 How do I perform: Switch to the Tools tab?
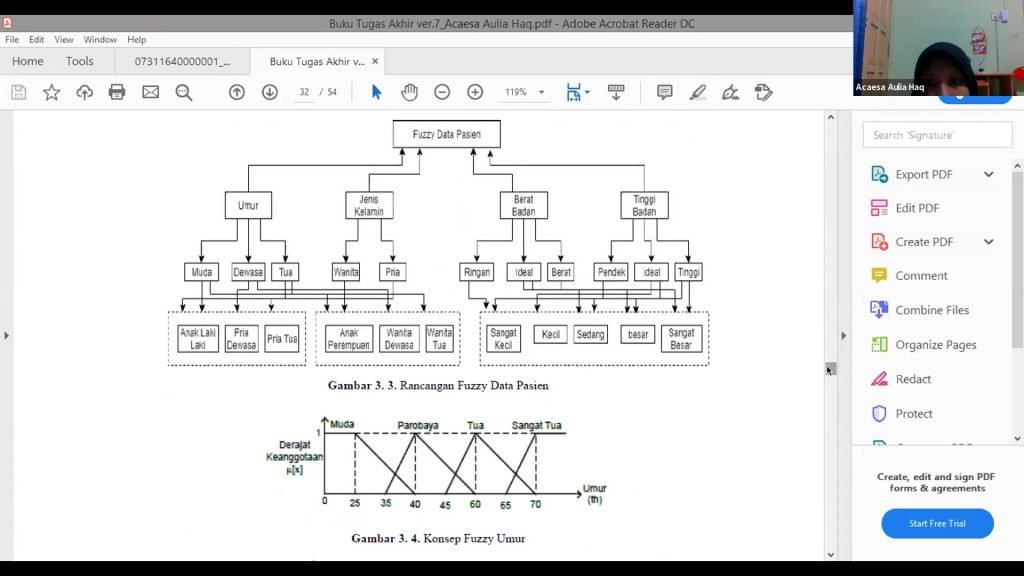point(80,61)
